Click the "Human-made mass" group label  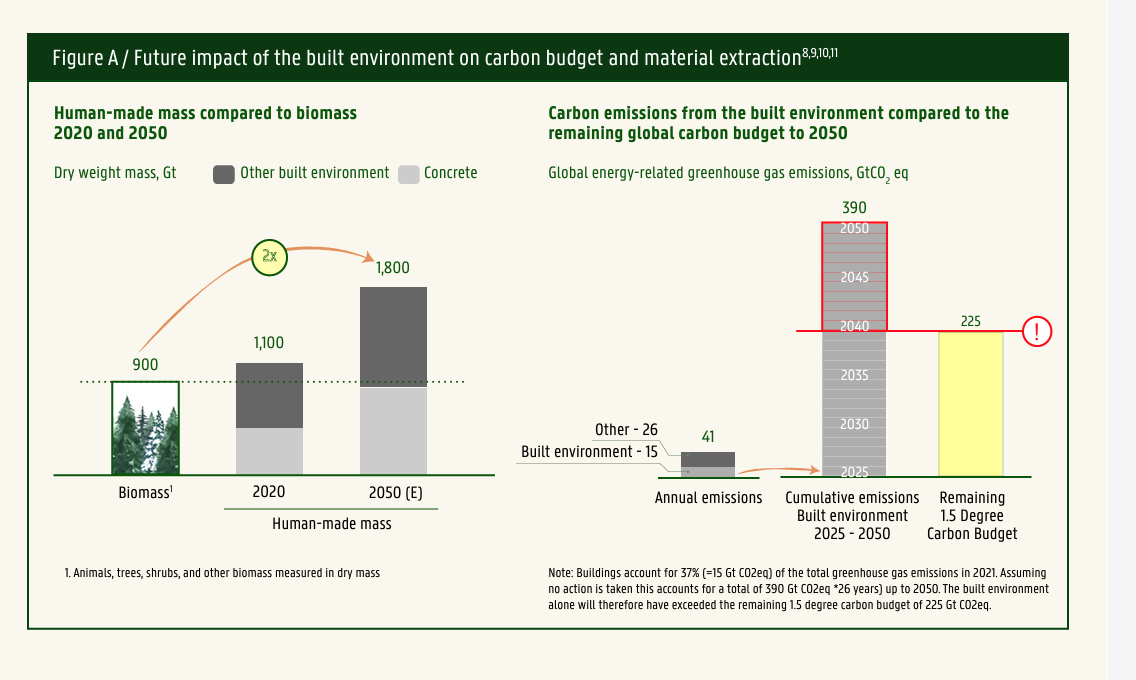[x=332, y=524]
